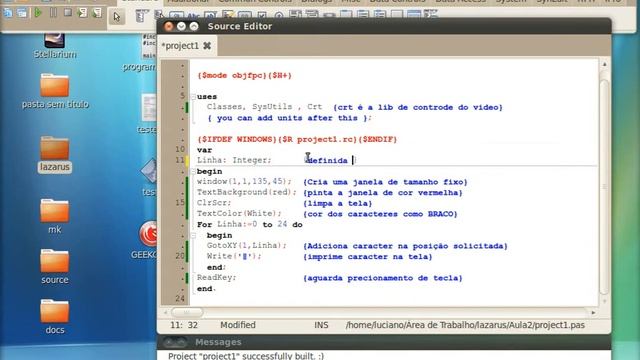Click the Step Over debugger icon
The width and height of the screenshot is (640, 360).
pyautogui.click(x=97, y=13)
